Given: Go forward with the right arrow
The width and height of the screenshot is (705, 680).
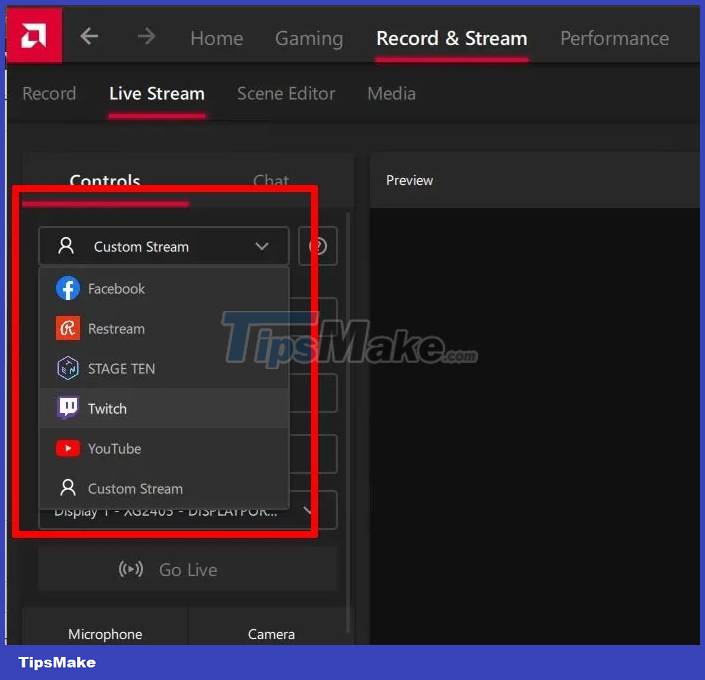Looking at the screenshot, I should (147, 36).
